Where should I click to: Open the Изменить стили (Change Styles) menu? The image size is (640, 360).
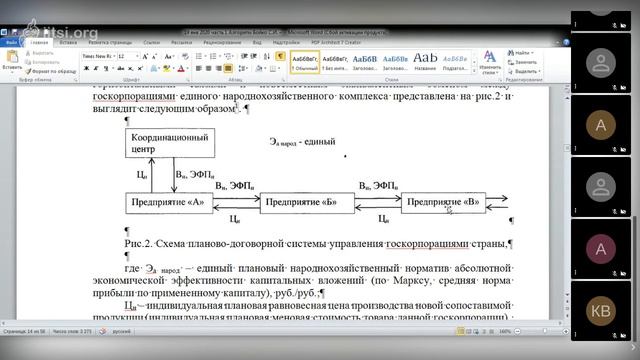click(490, 62)
